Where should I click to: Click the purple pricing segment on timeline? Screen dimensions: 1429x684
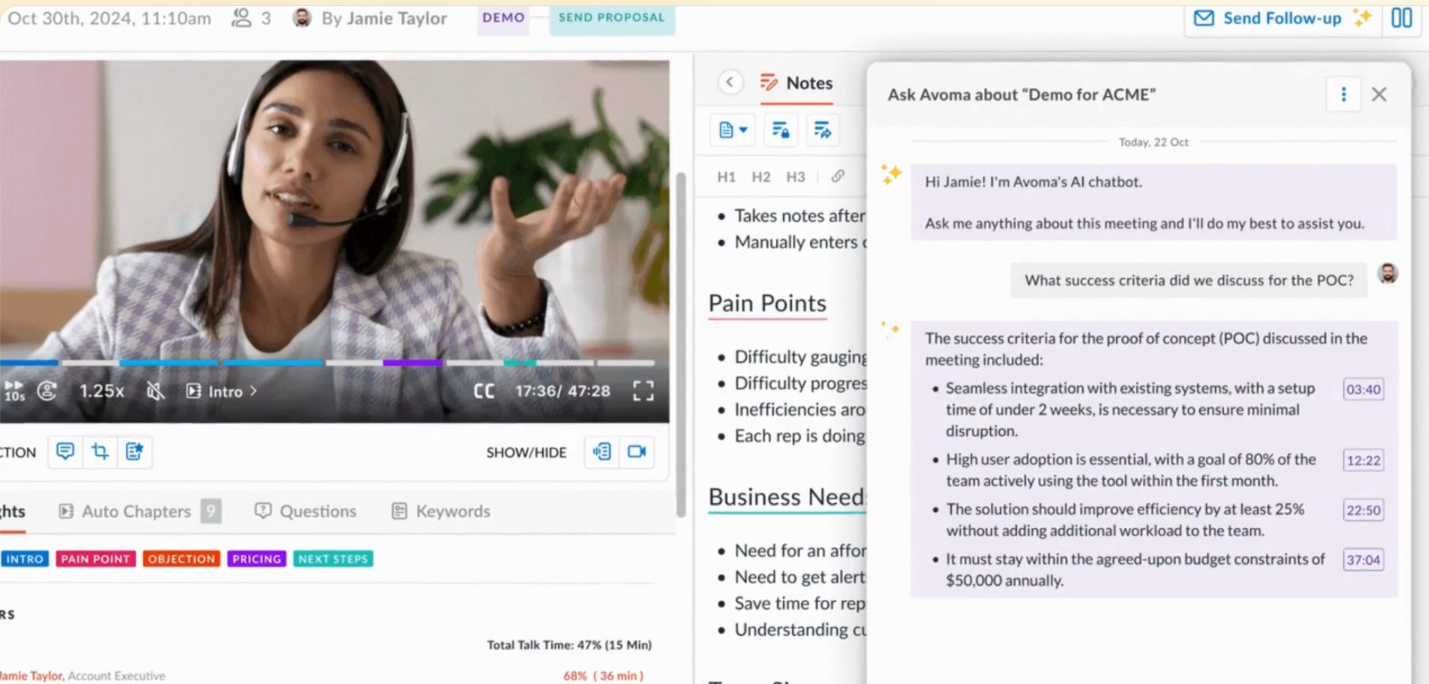tap(412, 362)
